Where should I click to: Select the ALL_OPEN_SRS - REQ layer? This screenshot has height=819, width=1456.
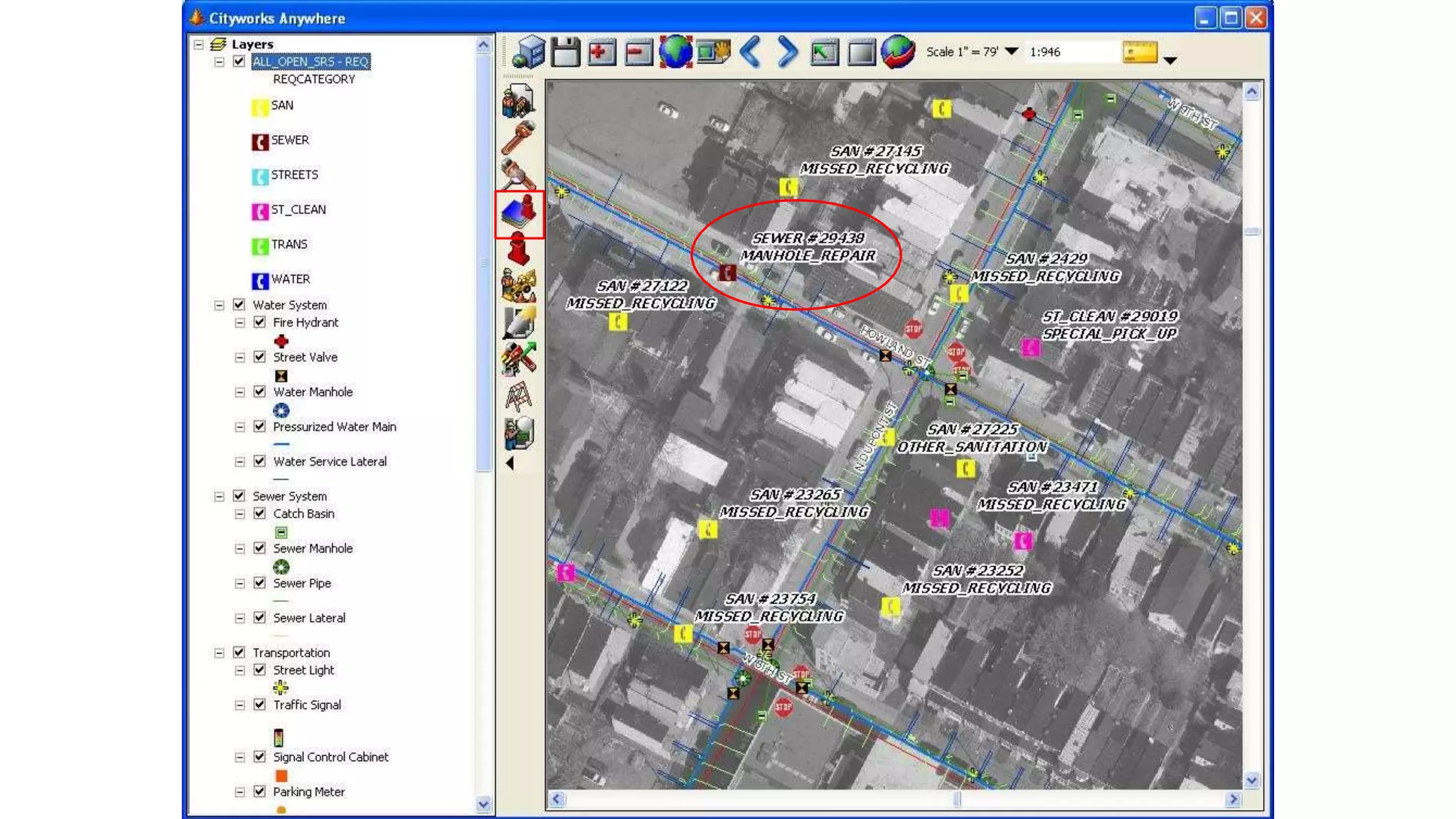tap(311, 62)
